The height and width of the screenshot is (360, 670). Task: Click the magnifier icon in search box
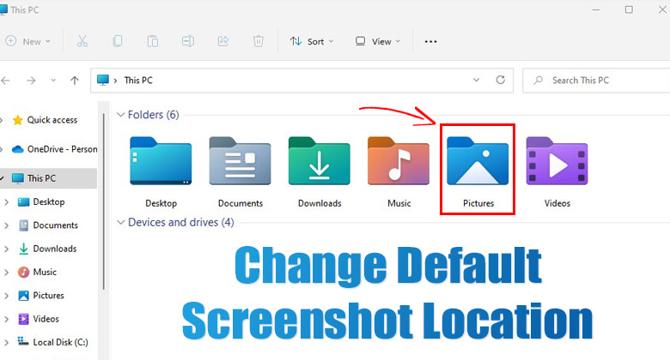click(x=538, y=80)
